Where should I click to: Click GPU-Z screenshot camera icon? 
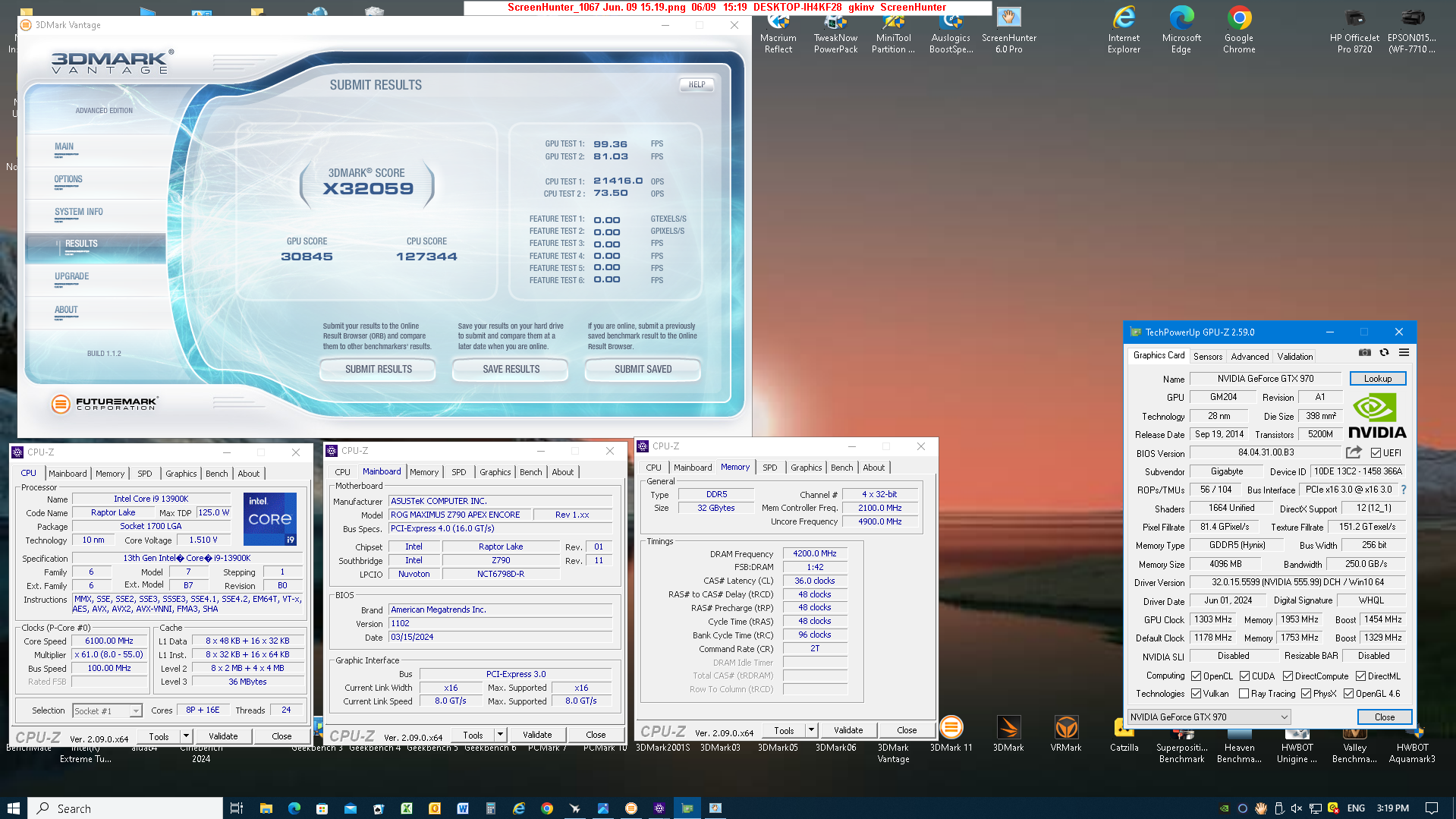[x=1364, y=353]
